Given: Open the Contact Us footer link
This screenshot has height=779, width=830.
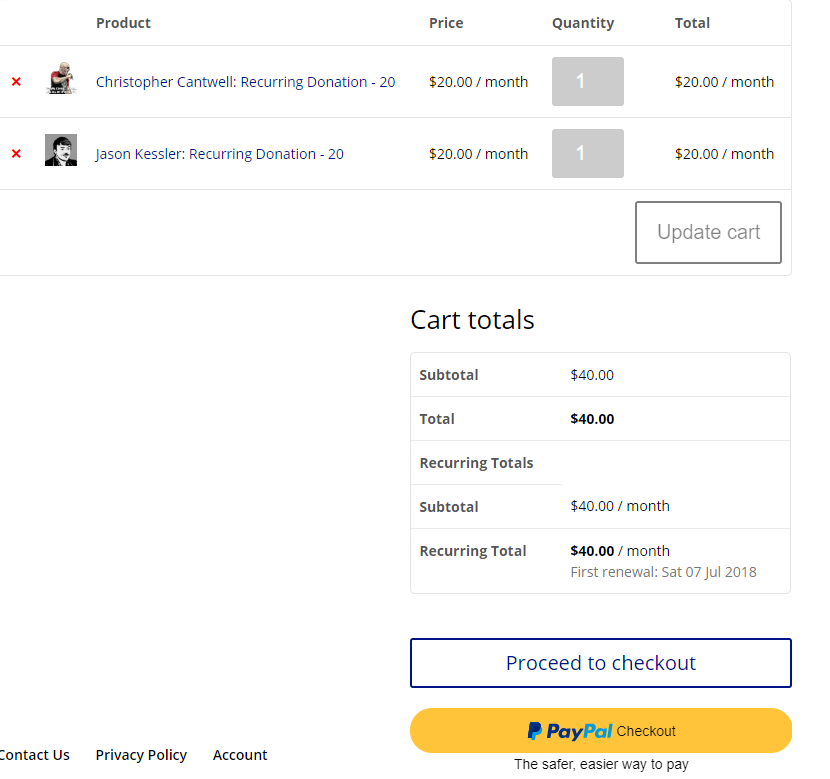Looking at the screenshot, I should 34,755.
